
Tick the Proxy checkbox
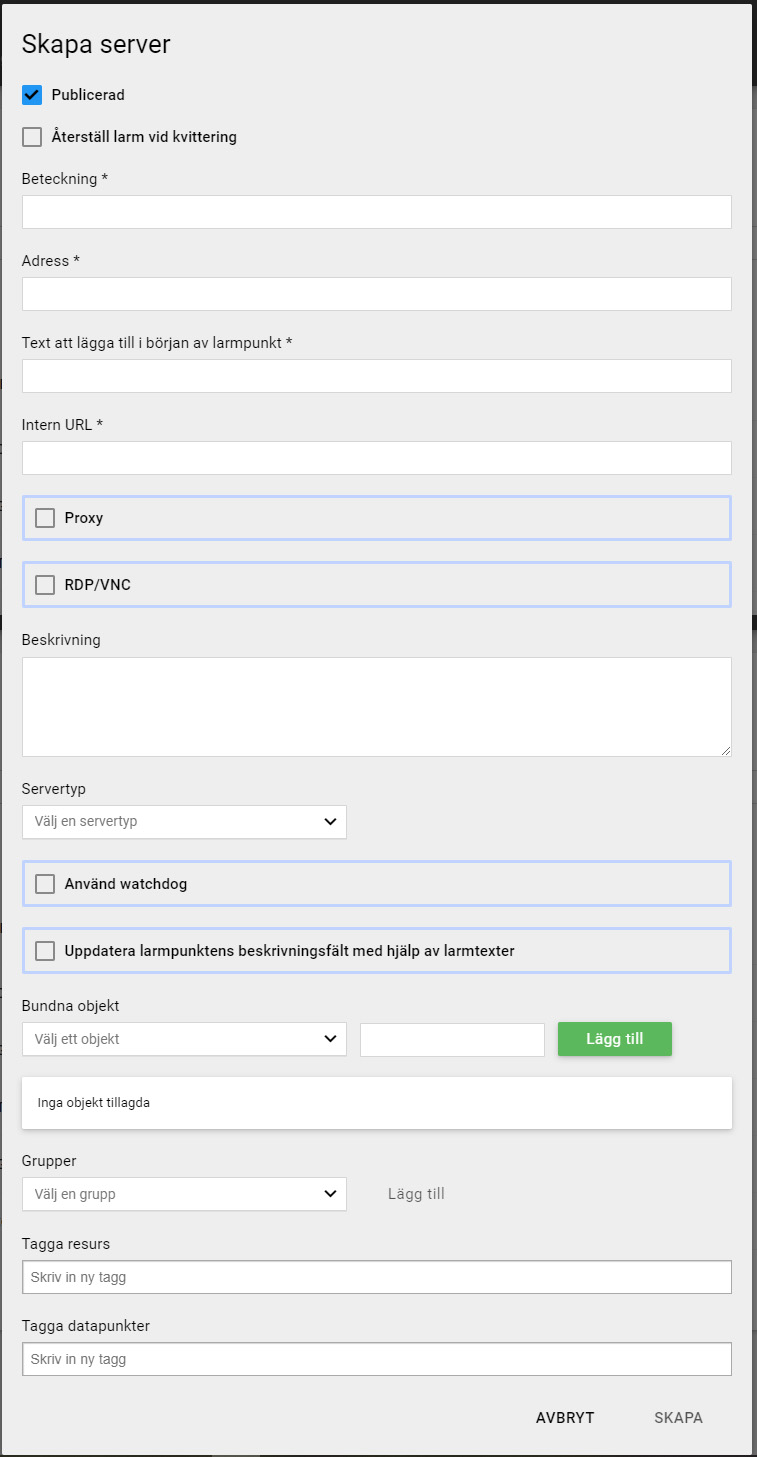pos(45,518)
